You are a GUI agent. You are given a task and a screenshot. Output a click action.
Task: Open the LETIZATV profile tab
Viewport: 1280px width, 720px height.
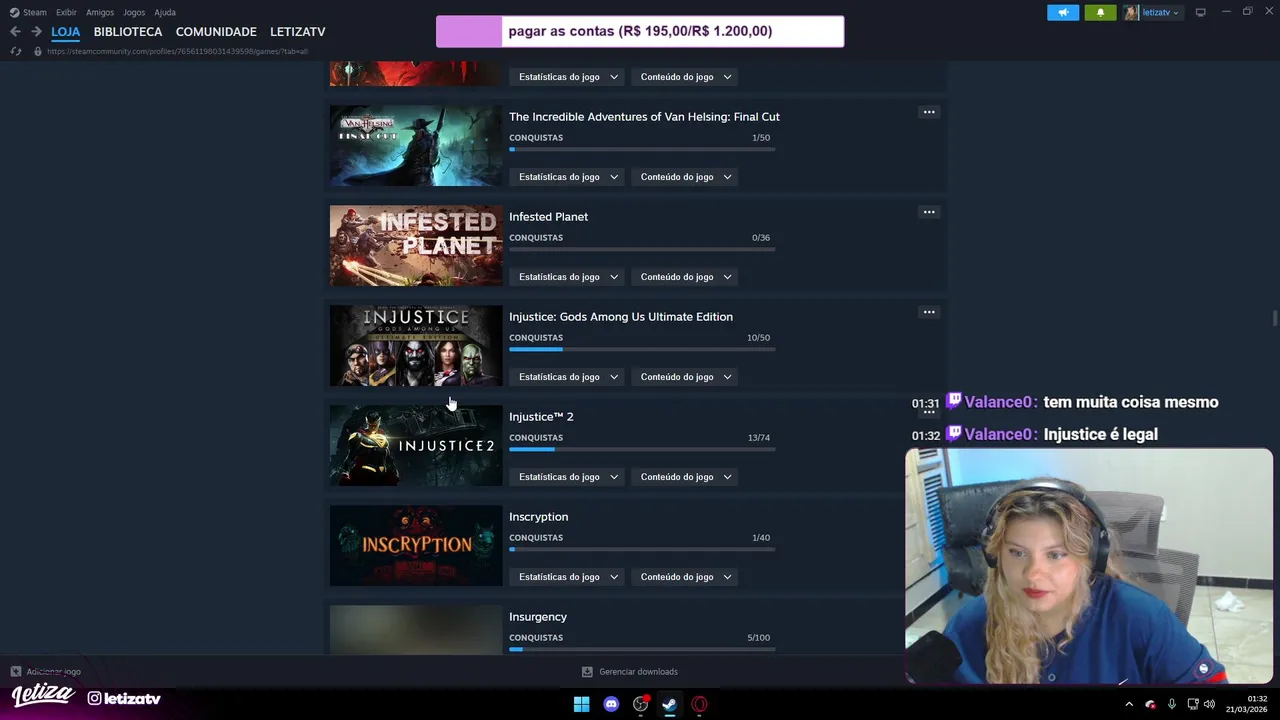click(298, 32)
